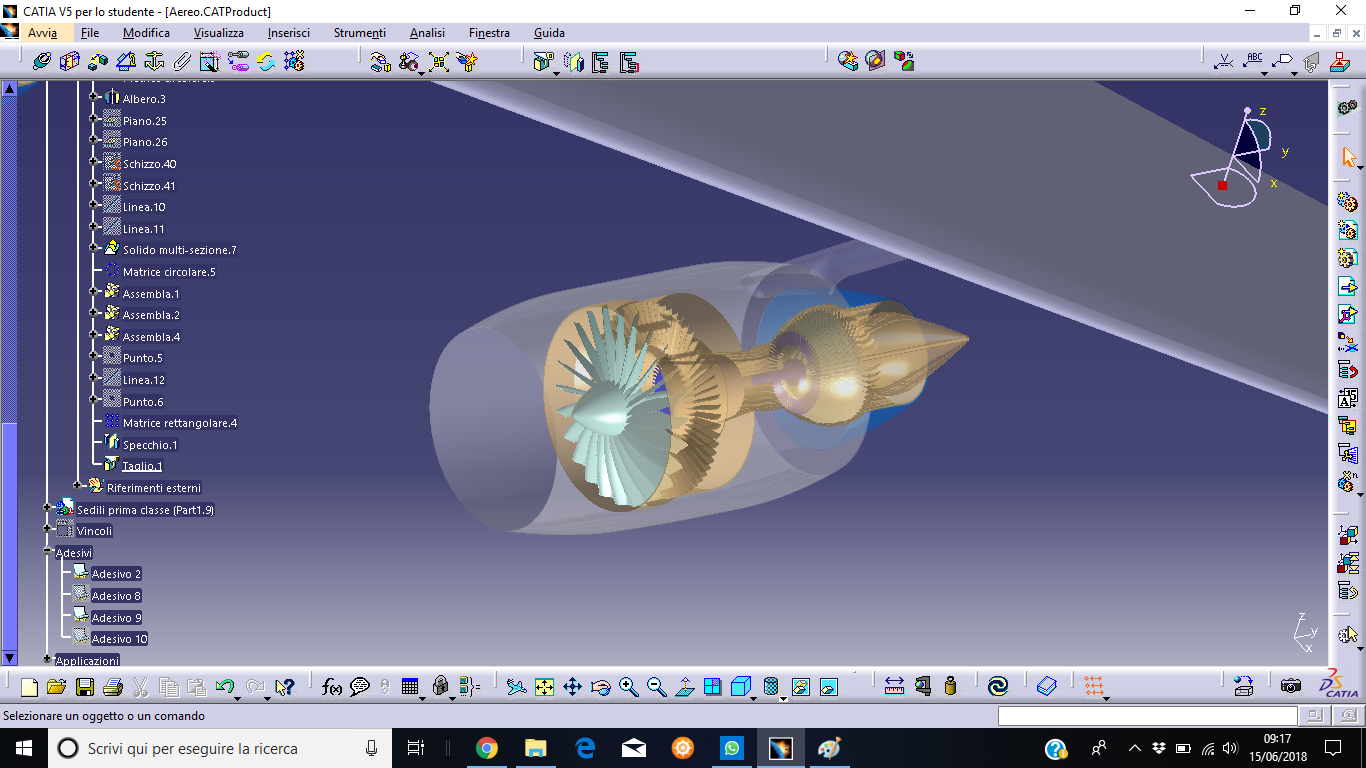The image size is (1366, 768).
Task: Open Chrome from the Windows taskbar
Action: (x=487, y=748)
